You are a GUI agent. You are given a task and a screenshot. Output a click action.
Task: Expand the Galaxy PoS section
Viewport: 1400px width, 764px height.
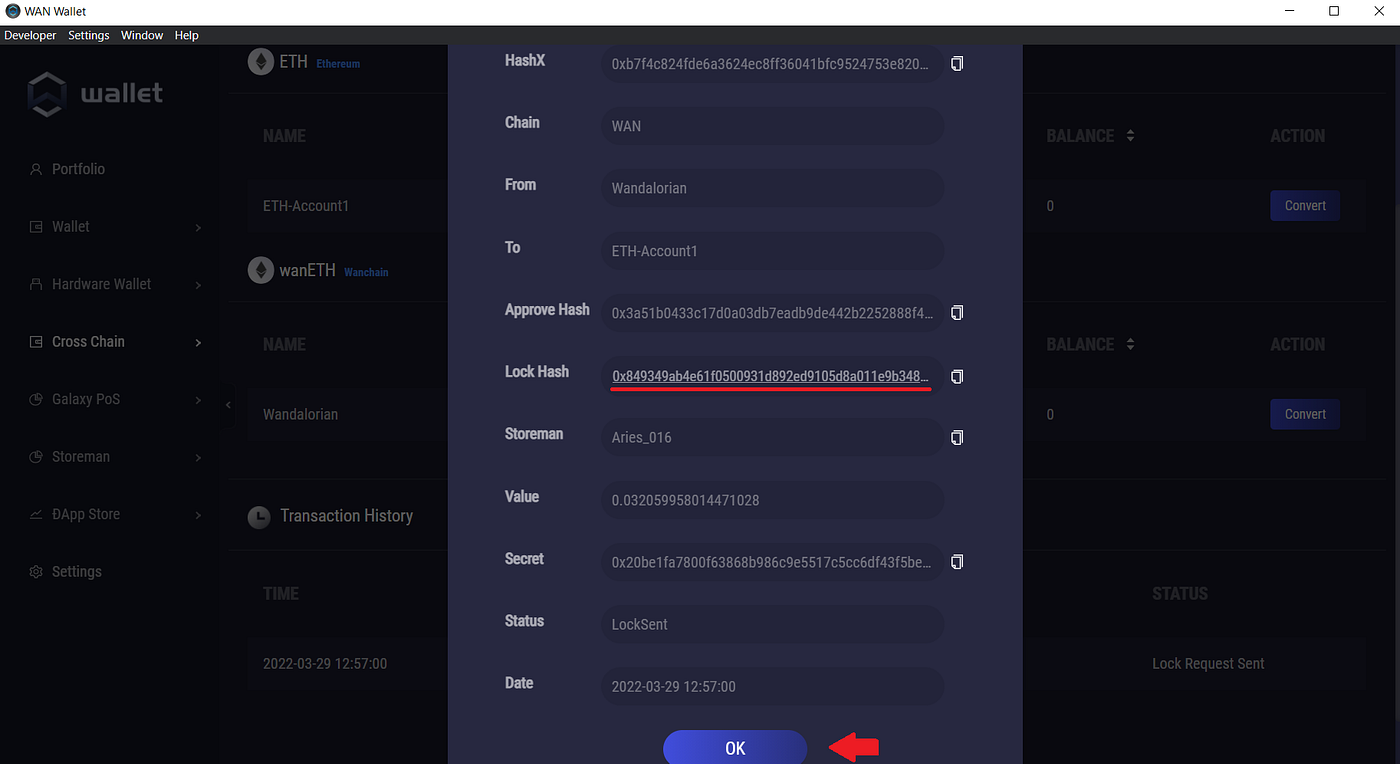(198, 400)
